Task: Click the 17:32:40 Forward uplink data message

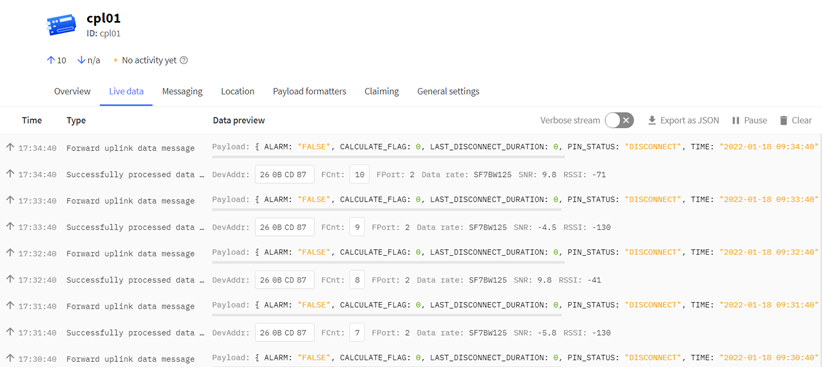Action: click(x=130, y=253)
